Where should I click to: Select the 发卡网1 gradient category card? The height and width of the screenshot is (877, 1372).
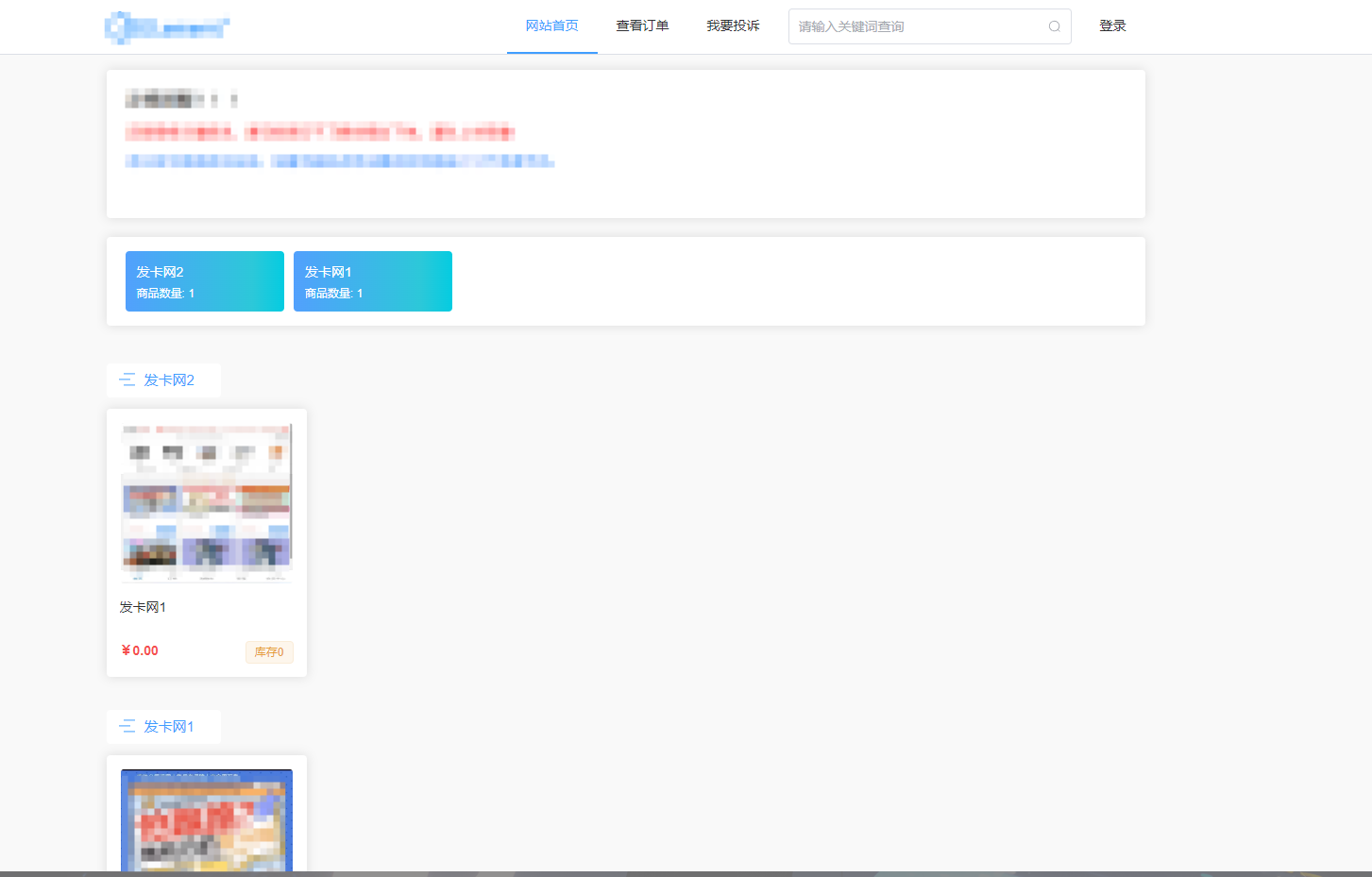coord(373,281)
